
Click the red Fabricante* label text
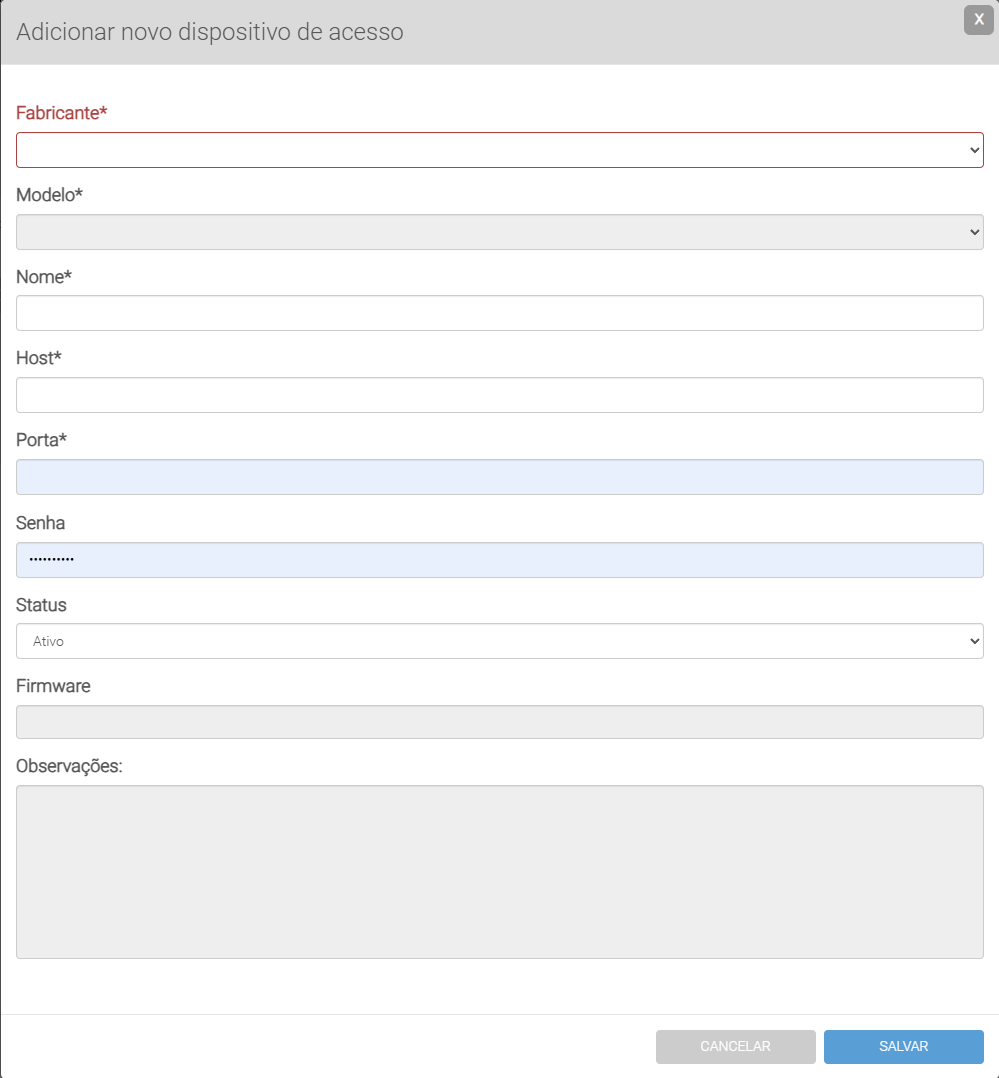coord(61,113)
